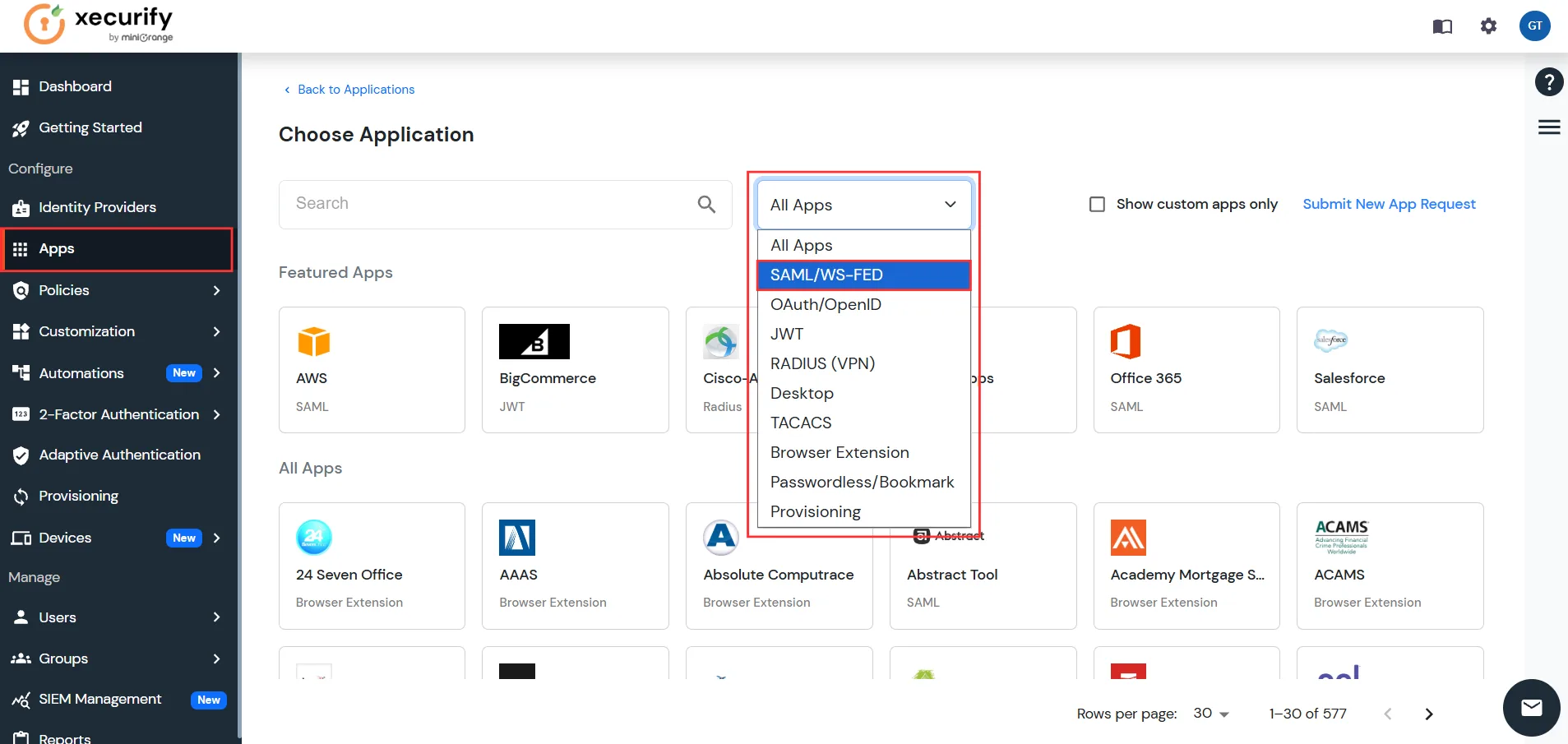Click the Getting Started rocket icon

coord(21,128)
